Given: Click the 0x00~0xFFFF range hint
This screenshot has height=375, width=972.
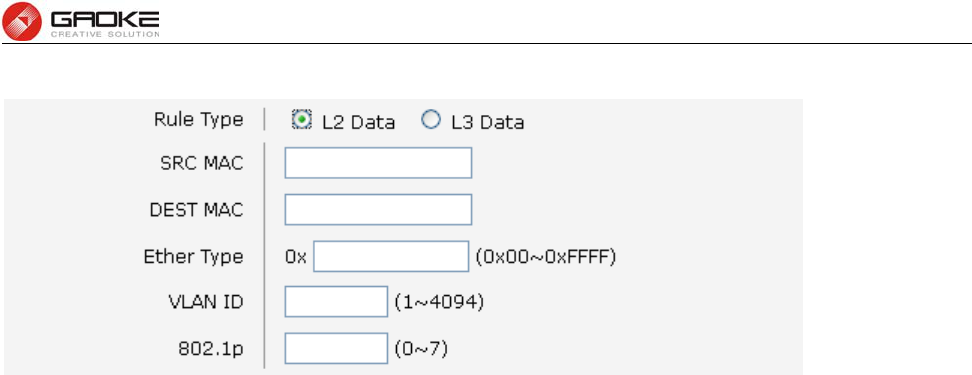Looking at the screenshot, I should (546, 257).
